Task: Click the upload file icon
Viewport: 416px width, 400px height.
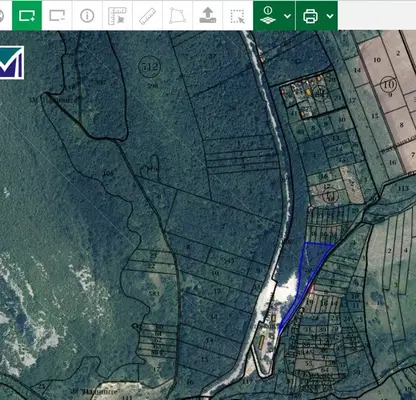Action: click(208, 15)
